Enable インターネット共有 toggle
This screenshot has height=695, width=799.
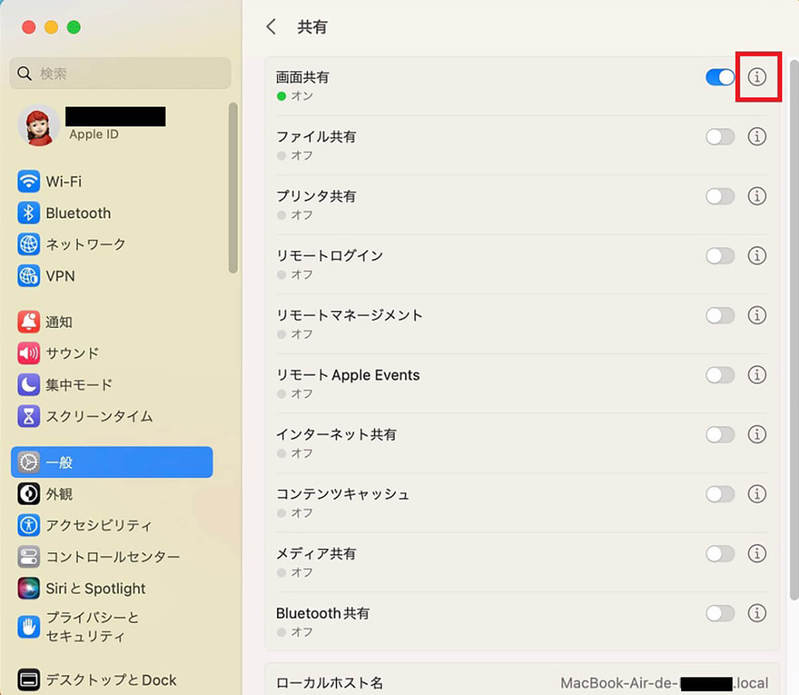pyautogui.click(x=720, y=435)
